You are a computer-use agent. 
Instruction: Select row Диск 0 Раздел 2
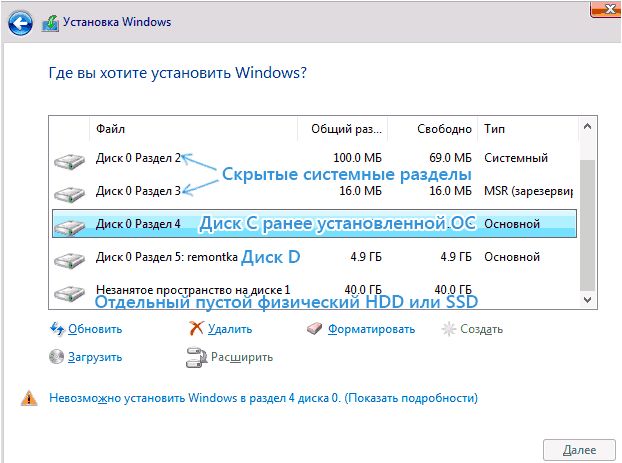pos(314,158)
